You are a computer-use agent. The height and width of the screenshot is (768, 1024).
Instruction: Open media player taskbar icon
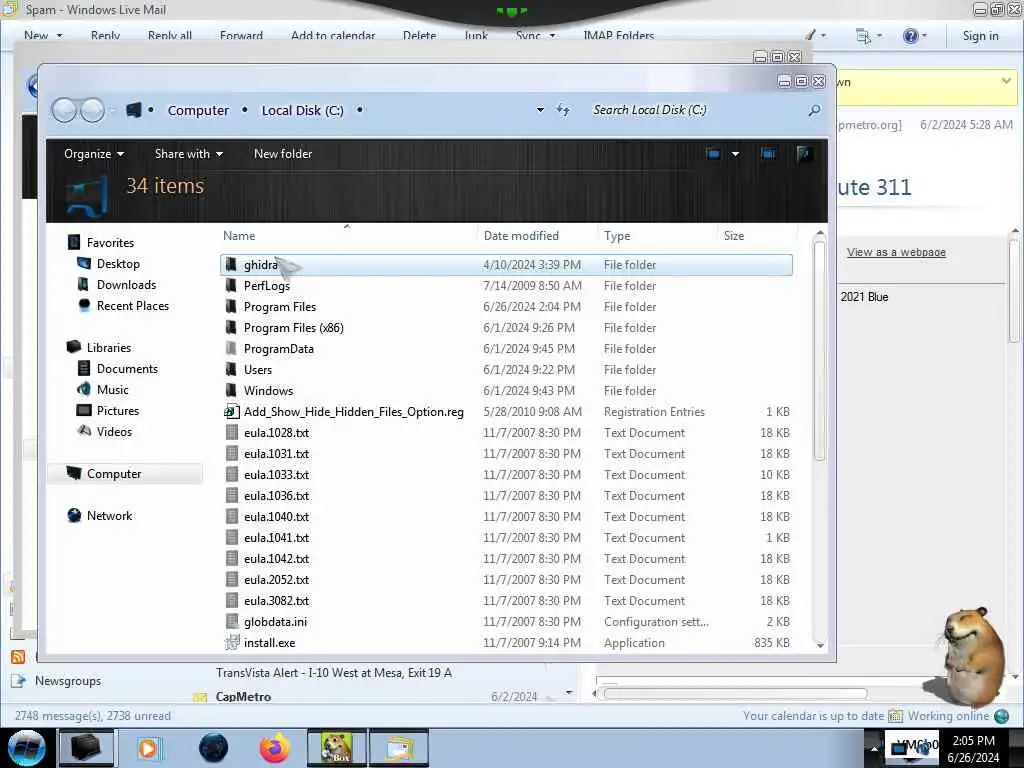pyautogui.click(x=148, y=748)
